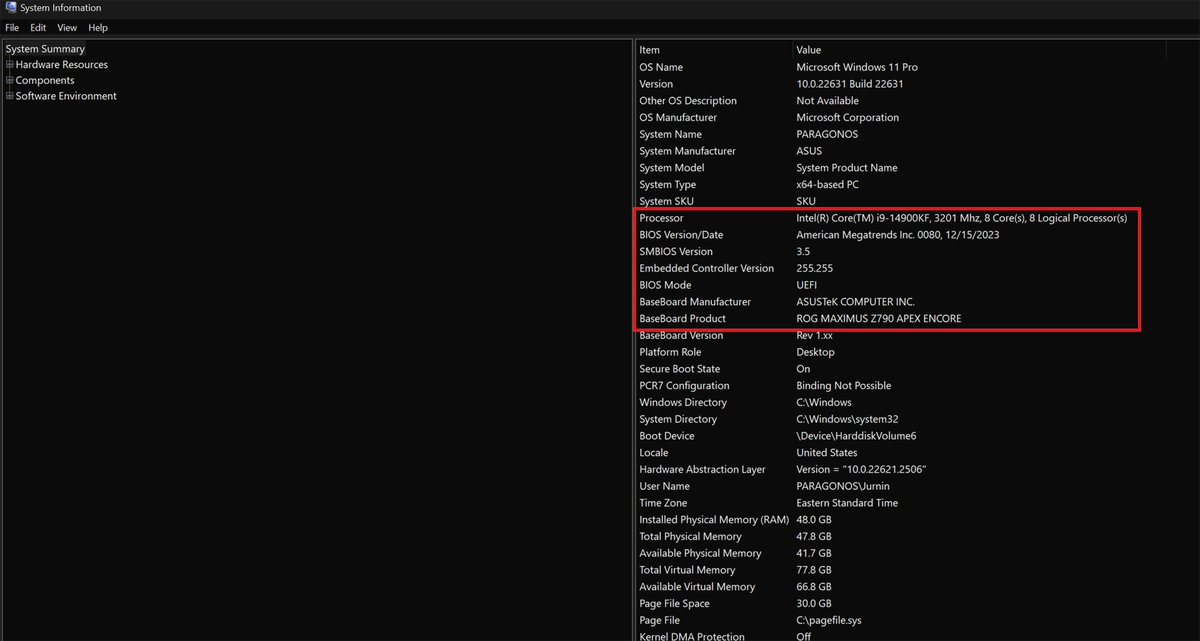Image resolution: width=1200 pixels, height=641 pixels.
Task: Click Available Virtual Memory item
Action: tap(697, 587)
